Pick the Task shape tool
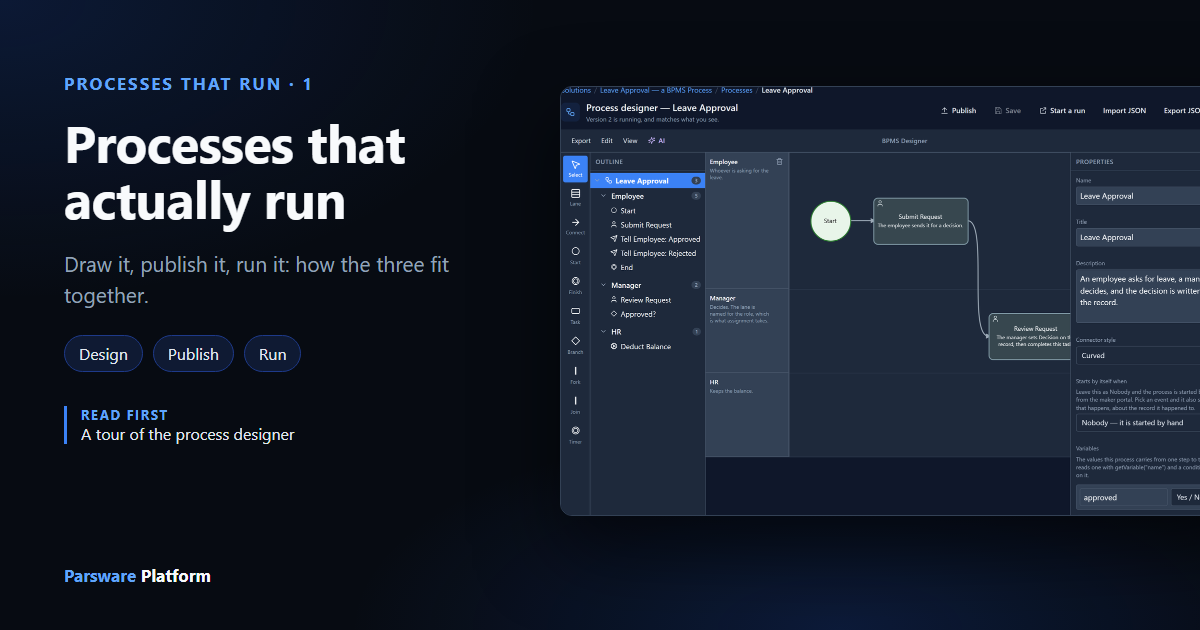The image size is (1200, 630). (x=575, y=315)
